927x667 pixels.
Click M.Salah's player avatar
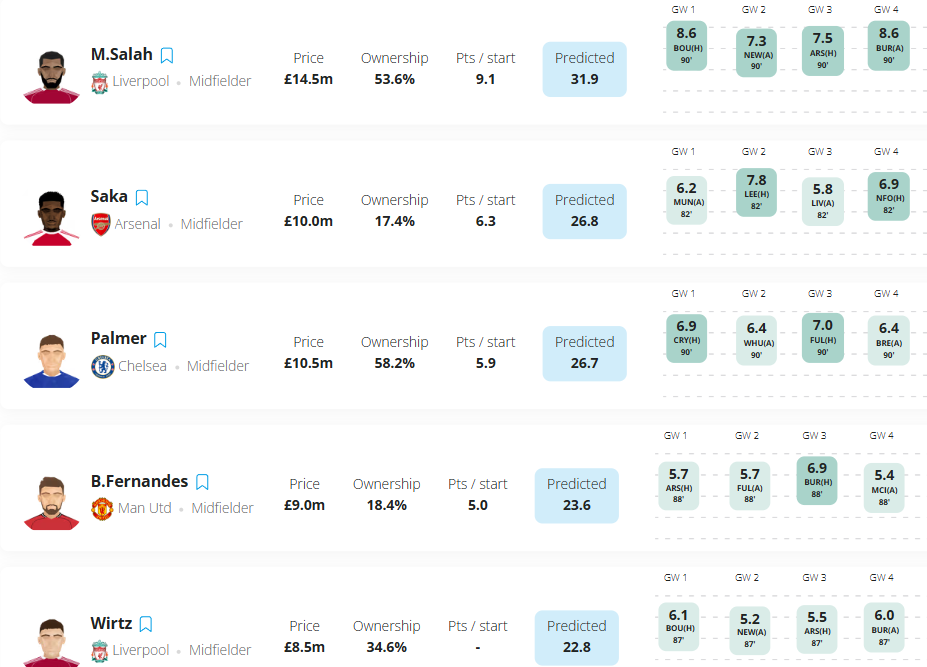click(x=51, y=75)
